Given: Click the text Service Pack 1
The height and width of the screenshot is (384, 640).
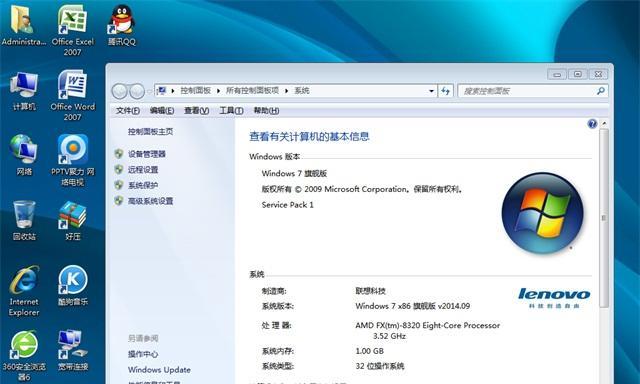Looking at the screenshot, I should click(288, 205).
